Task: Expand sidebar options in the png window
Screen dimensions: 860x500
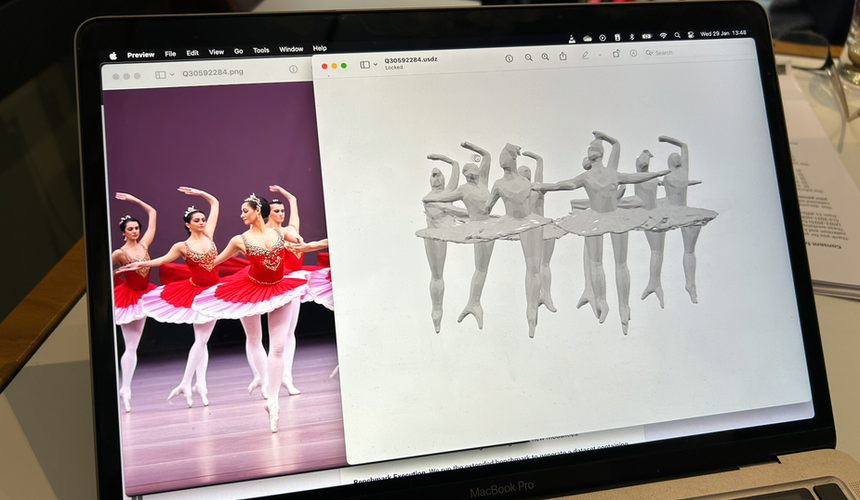Action: click(172, 74)
